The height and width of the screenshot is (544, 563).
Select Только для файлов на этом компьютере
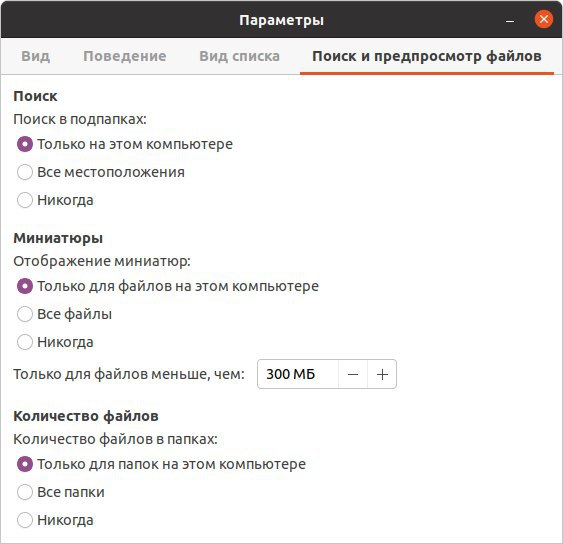(x=168, y=287)
